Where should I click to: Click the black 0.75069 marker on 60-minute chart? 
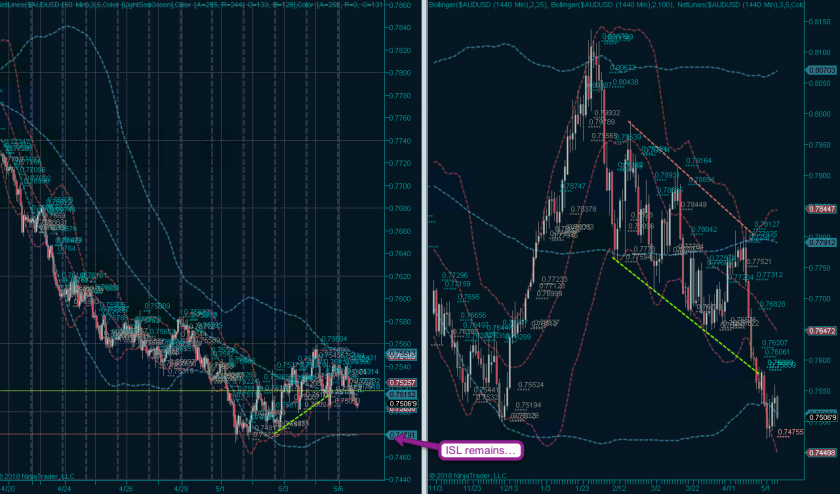click(402, 404)
